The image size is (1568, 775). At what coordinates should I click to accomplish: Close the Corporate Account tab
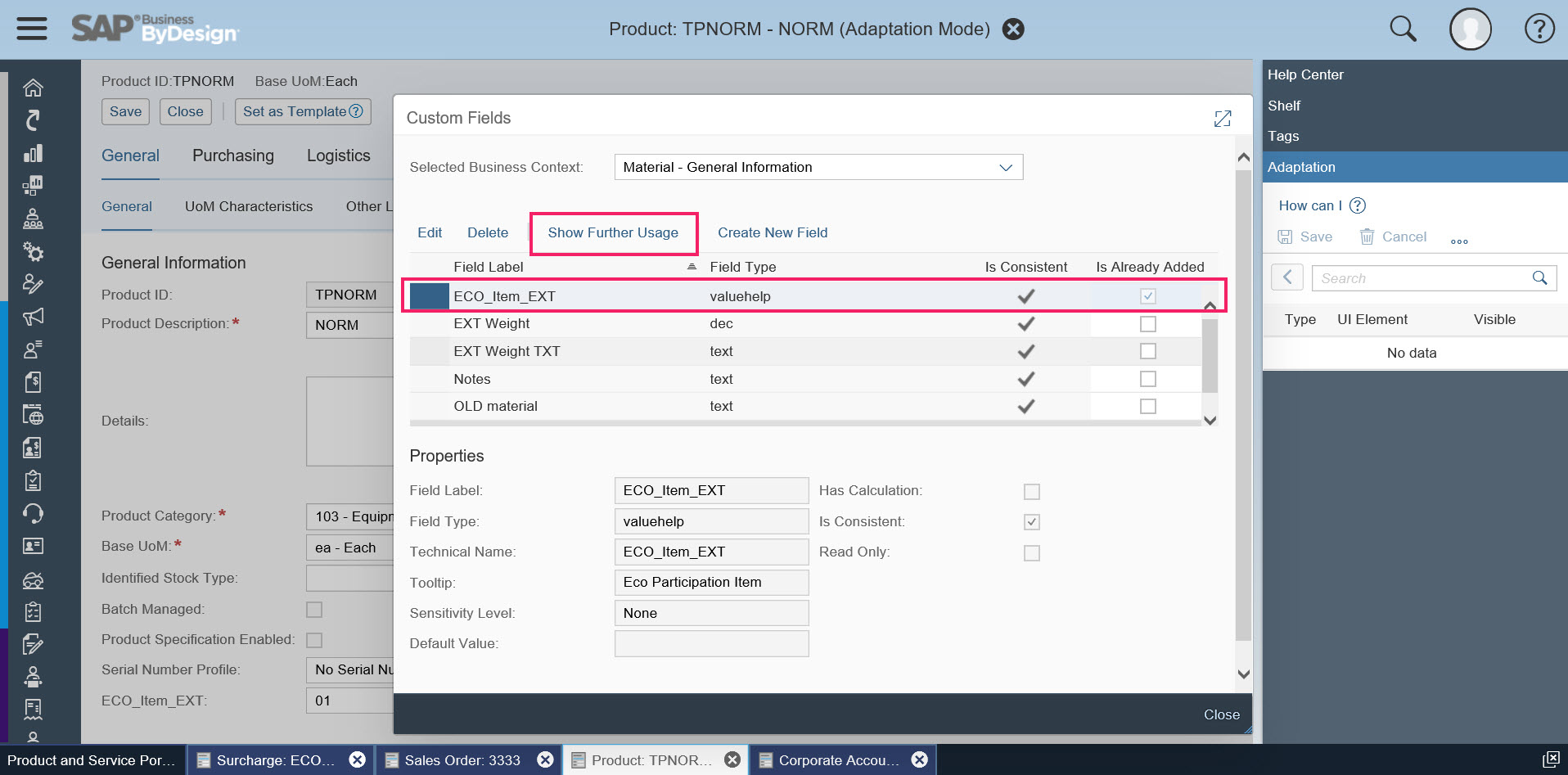[x=920, y=759]
